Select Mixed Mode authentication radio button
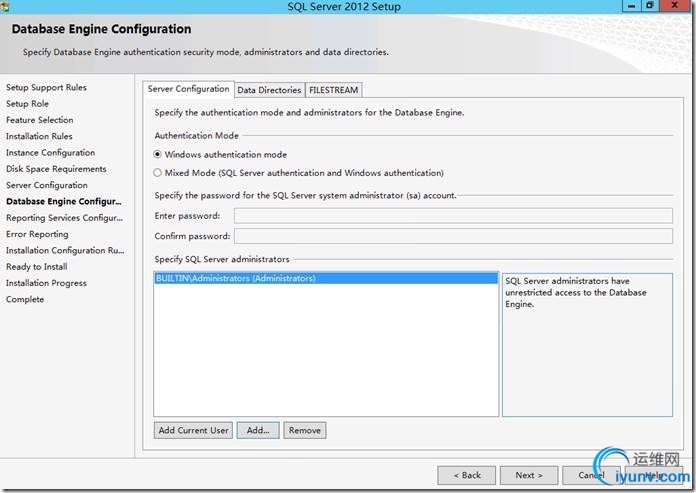The image size is (696, 493). click(x=157, y=173)
